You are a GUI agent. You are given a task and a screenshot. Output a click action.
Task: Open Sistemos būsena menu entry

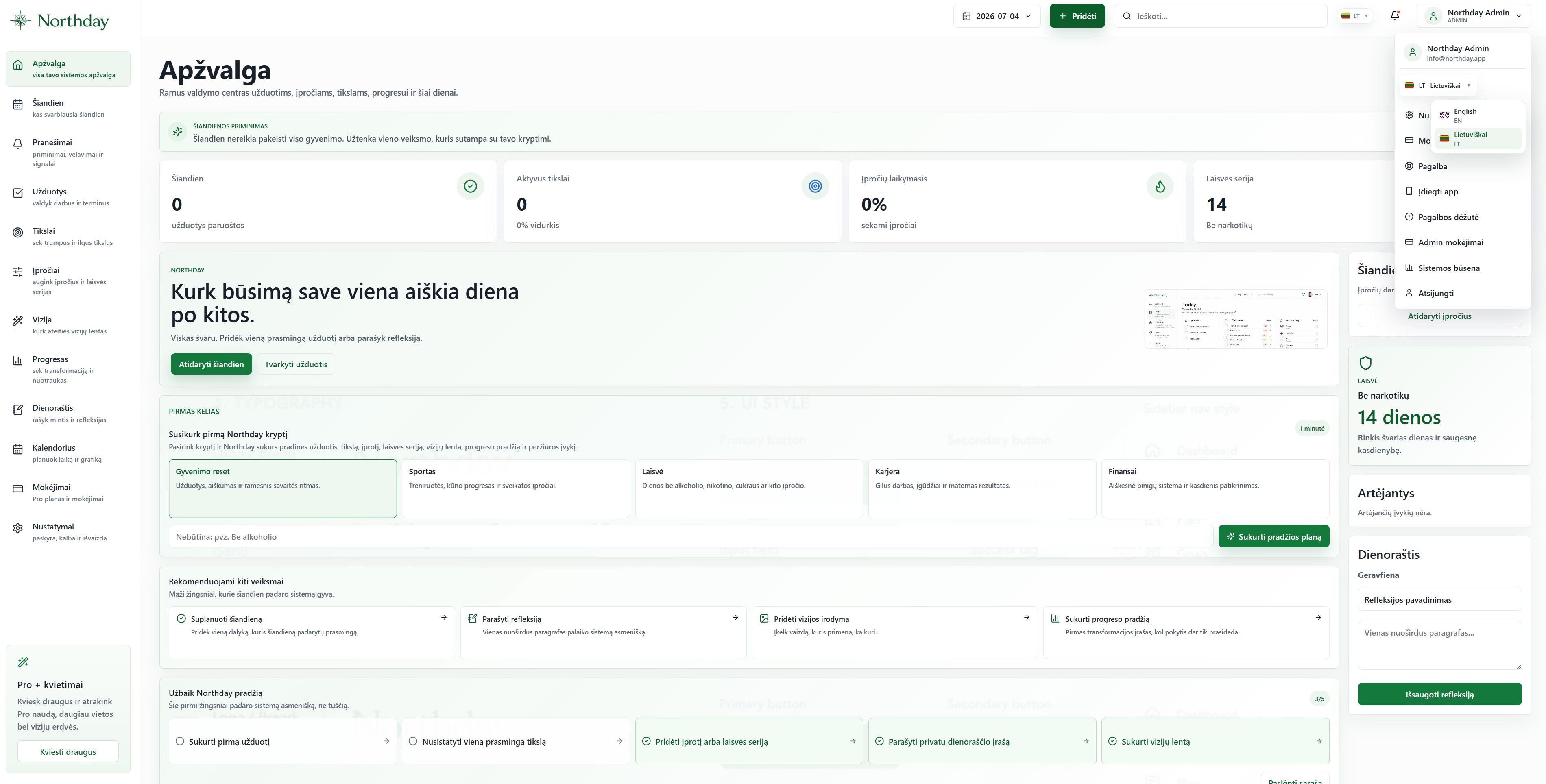pyautogui.click(x=1463, y=268)
